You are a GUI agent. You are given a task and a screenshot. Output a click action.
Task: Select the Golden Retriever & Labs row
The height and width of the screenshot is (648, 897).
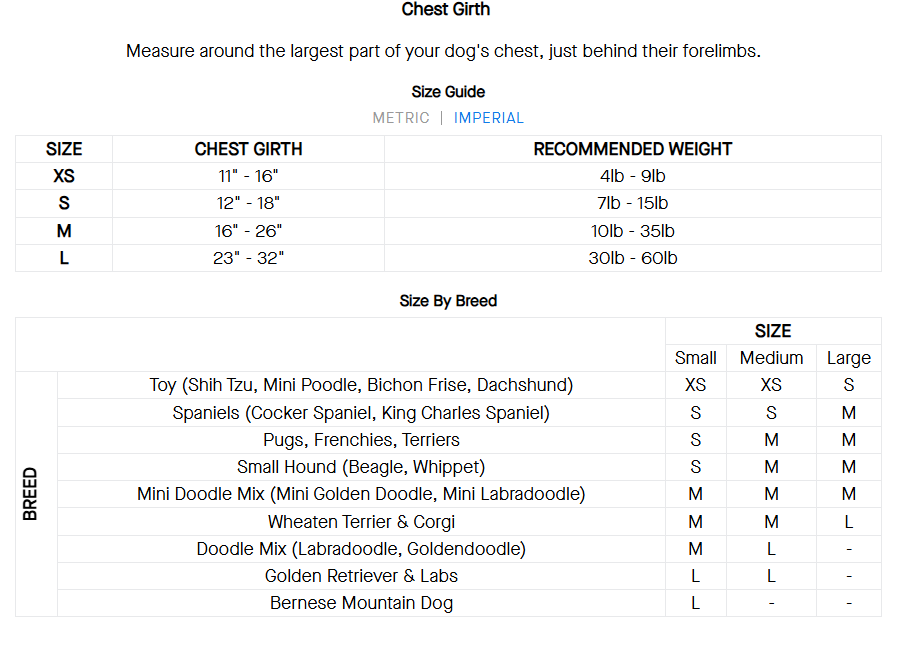coord(361,576)
